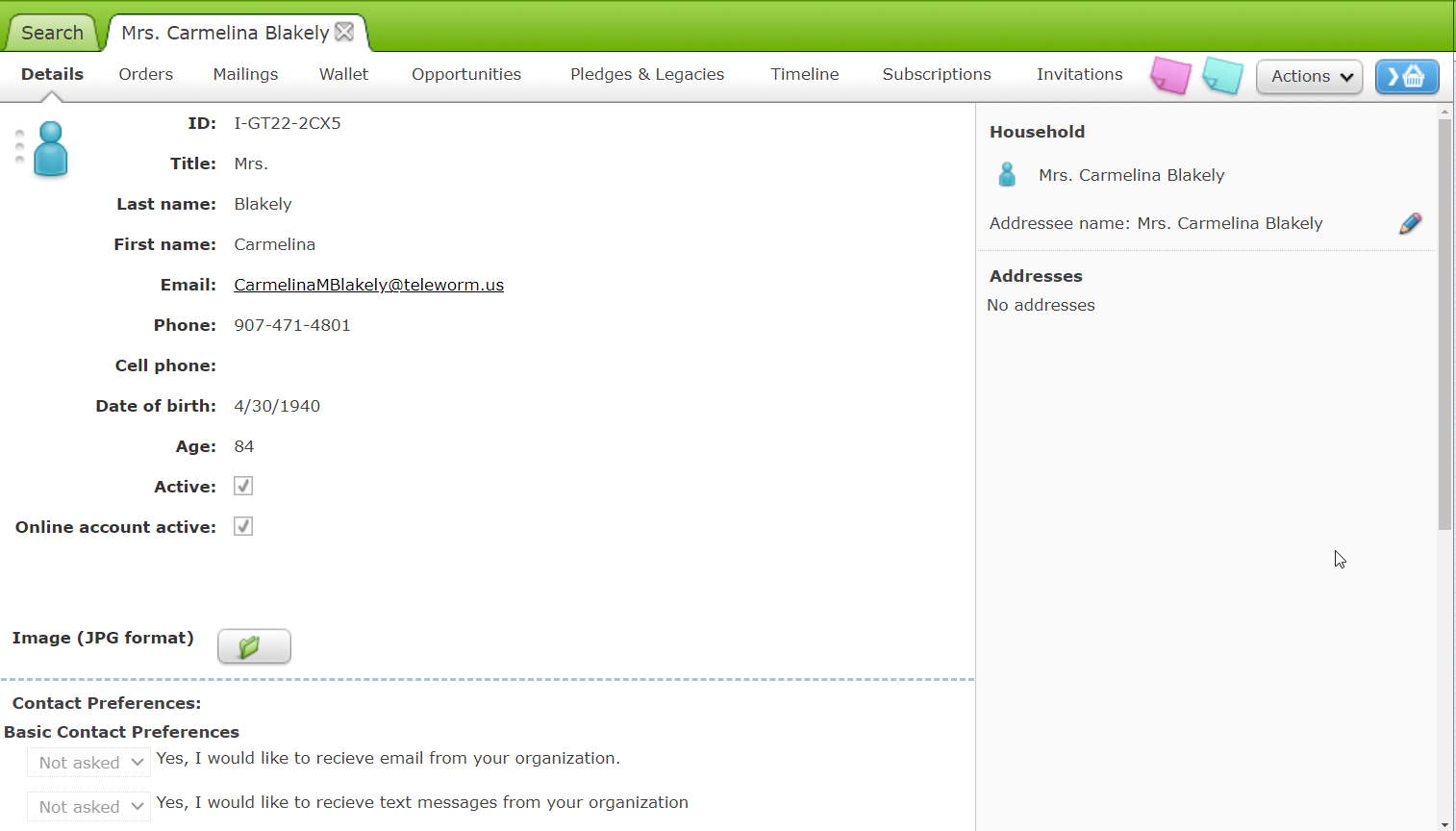Click the No addresses text
This screenshot has height=831, width=1456.
click(1041, 305)
